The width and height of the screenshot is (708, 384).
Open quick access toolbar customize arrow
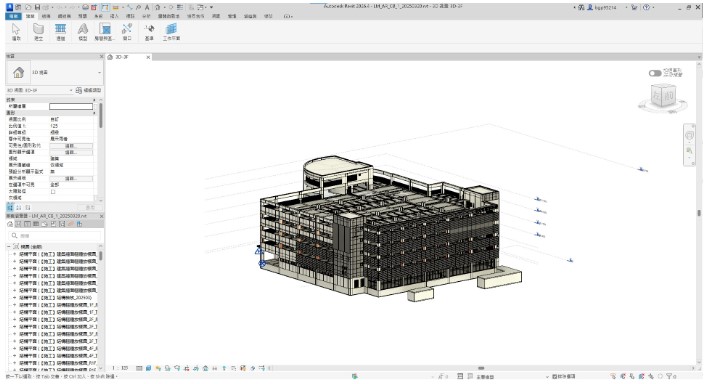(x=211, y=7)
